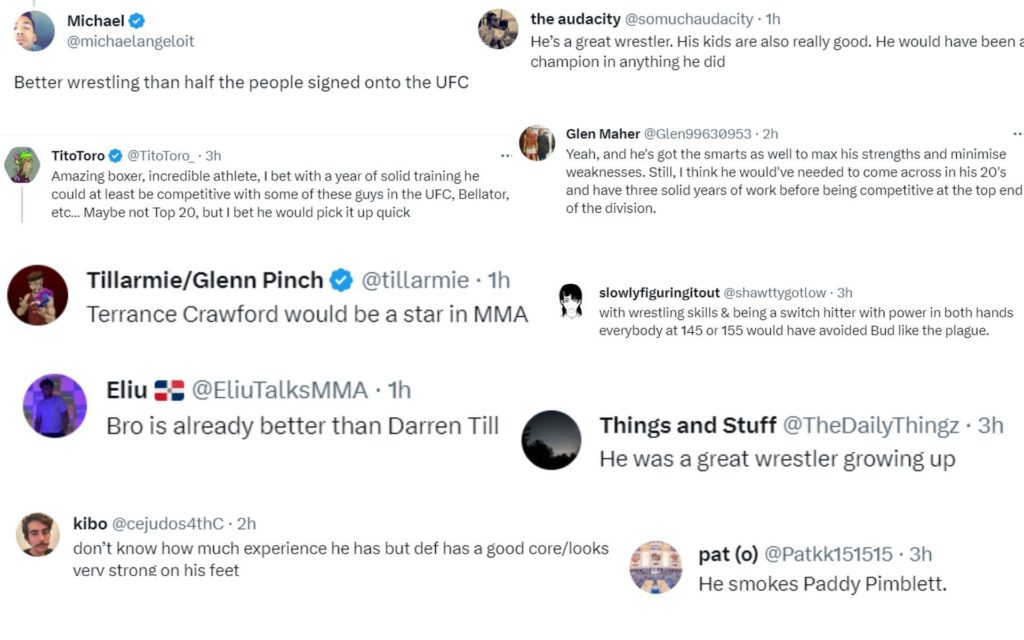Image resolution: width=1024 pixels, height=640 pixels.
Task: Click Michael's blue verified badge
Action: 137,21
